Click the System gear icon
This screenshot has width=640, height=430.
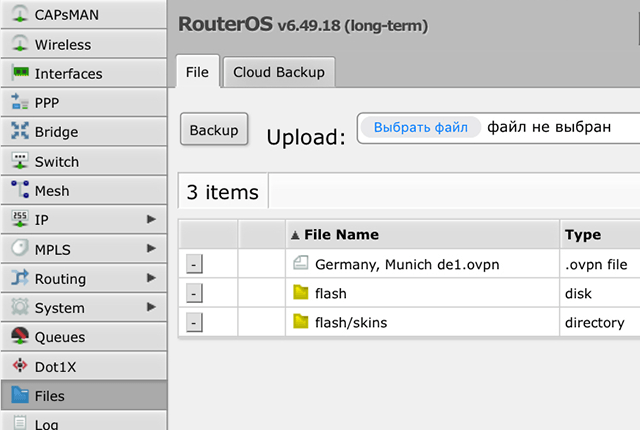click(x=20, y=307)
